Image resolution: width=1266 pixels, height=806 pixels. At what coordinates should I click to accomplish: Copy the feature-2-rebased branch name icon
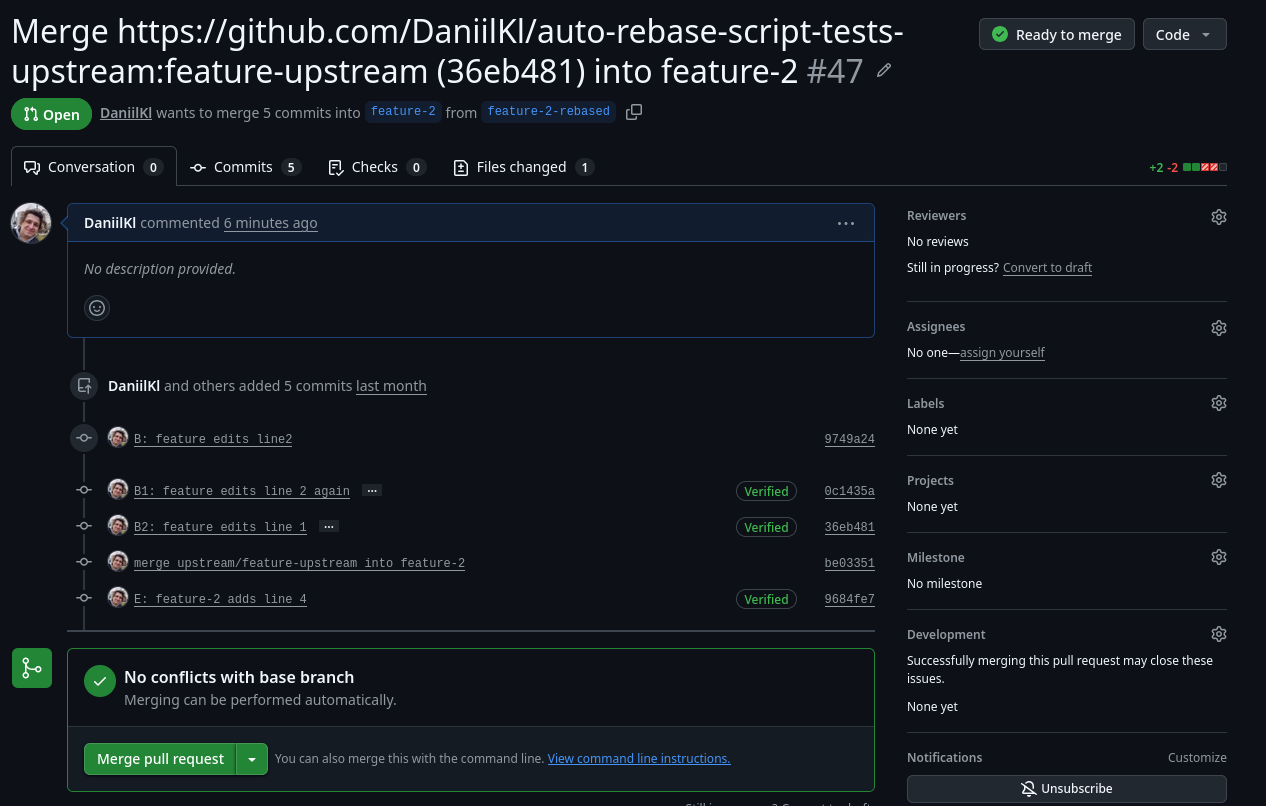[x=634, y=112]
